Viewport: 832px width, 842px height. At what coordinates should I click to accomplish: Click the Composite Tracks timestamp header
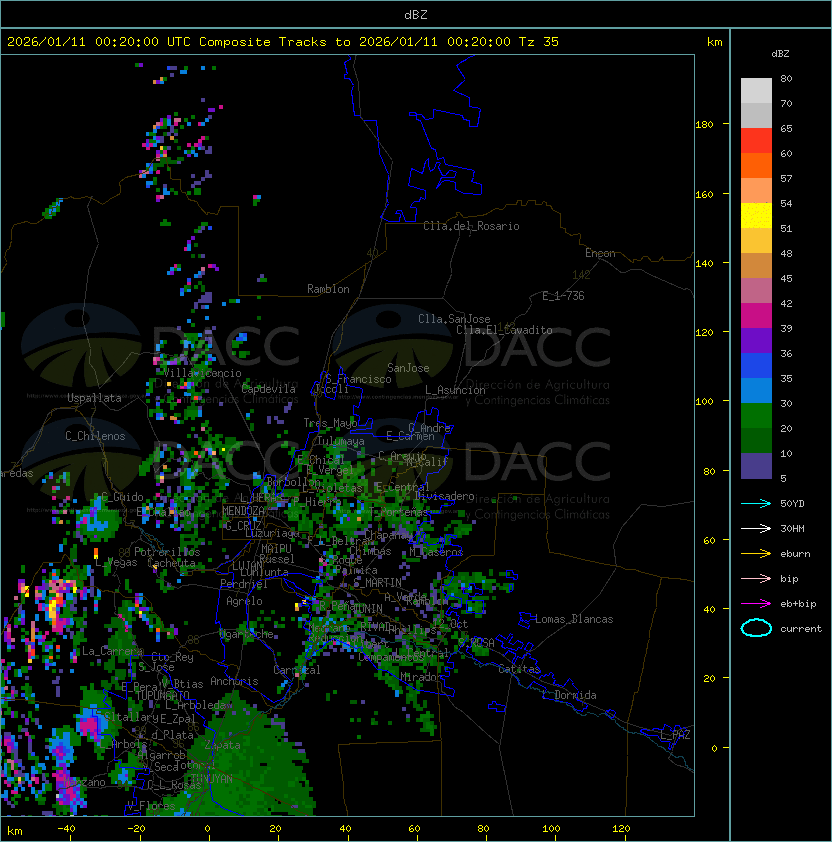click(x=283, y=42)
